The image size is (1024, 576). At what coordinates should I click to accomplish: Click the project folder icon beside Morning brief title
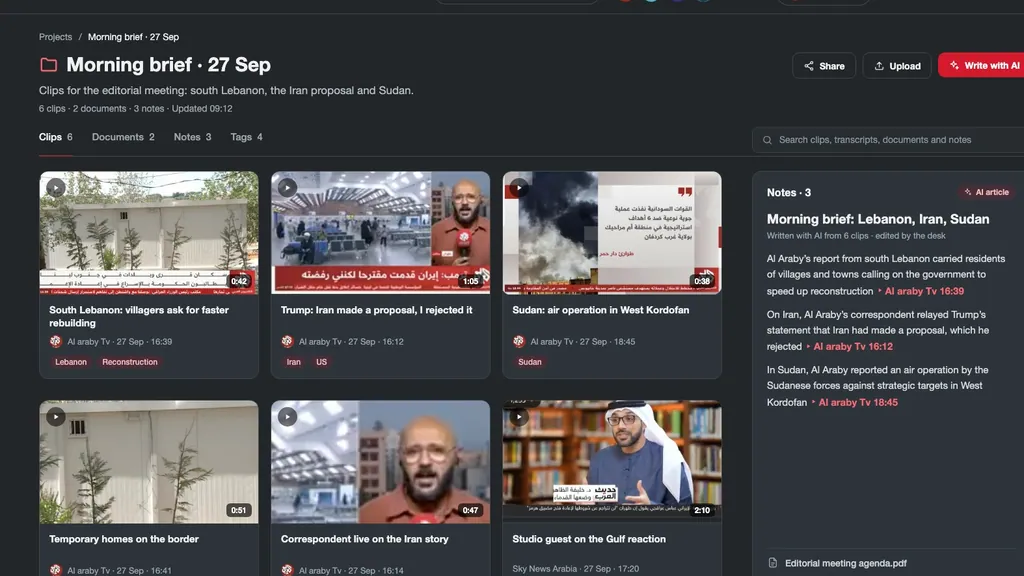pyautogui.click(x=49, y=65)
